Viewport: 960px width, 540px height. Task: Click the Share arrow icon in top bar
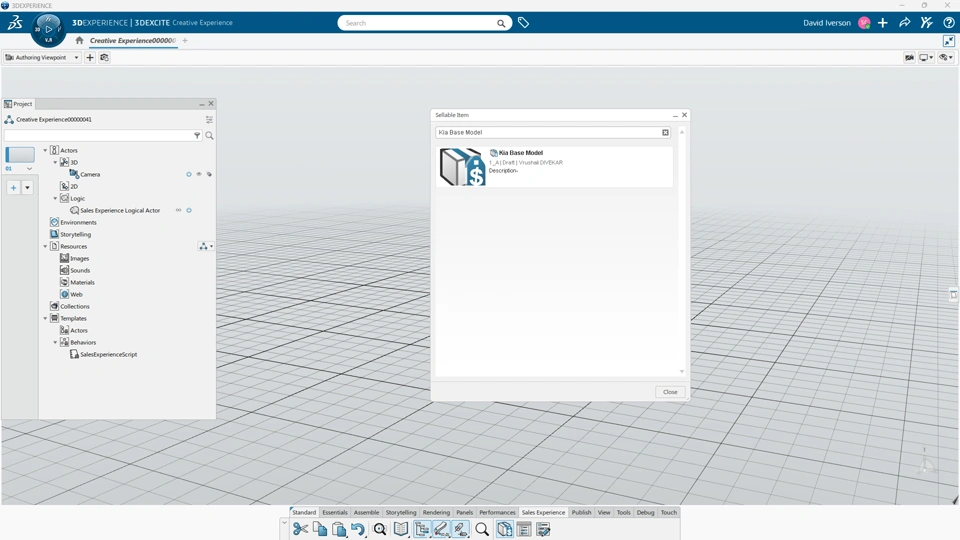pyautogui.click(x=905, y=23)
